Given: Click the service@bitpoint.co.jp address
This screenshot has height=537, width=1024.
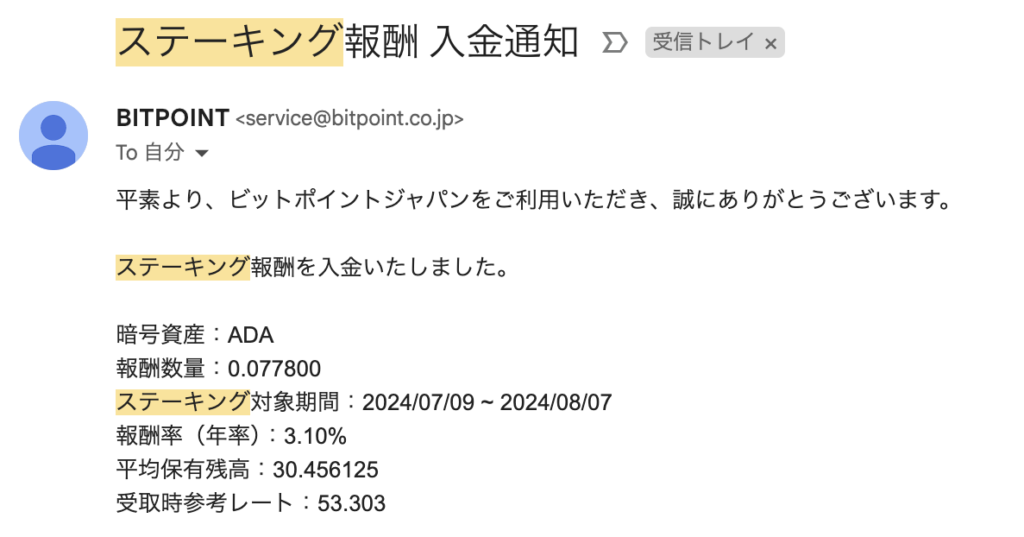Looking at the screenshot, I should [x=349, y=119].
